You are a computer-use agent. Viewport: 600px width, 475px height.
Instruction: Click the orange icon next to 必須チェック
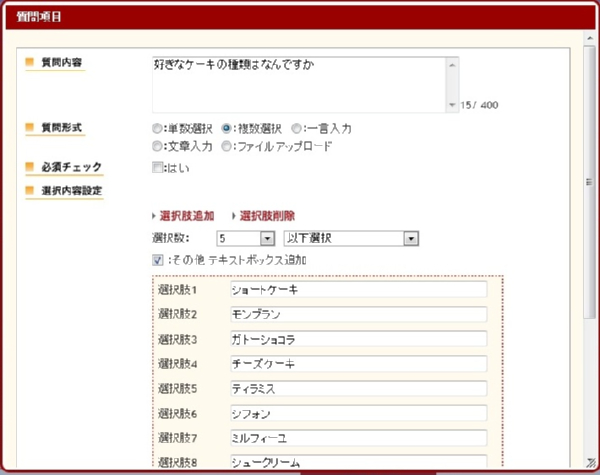[x=30, y=167]
